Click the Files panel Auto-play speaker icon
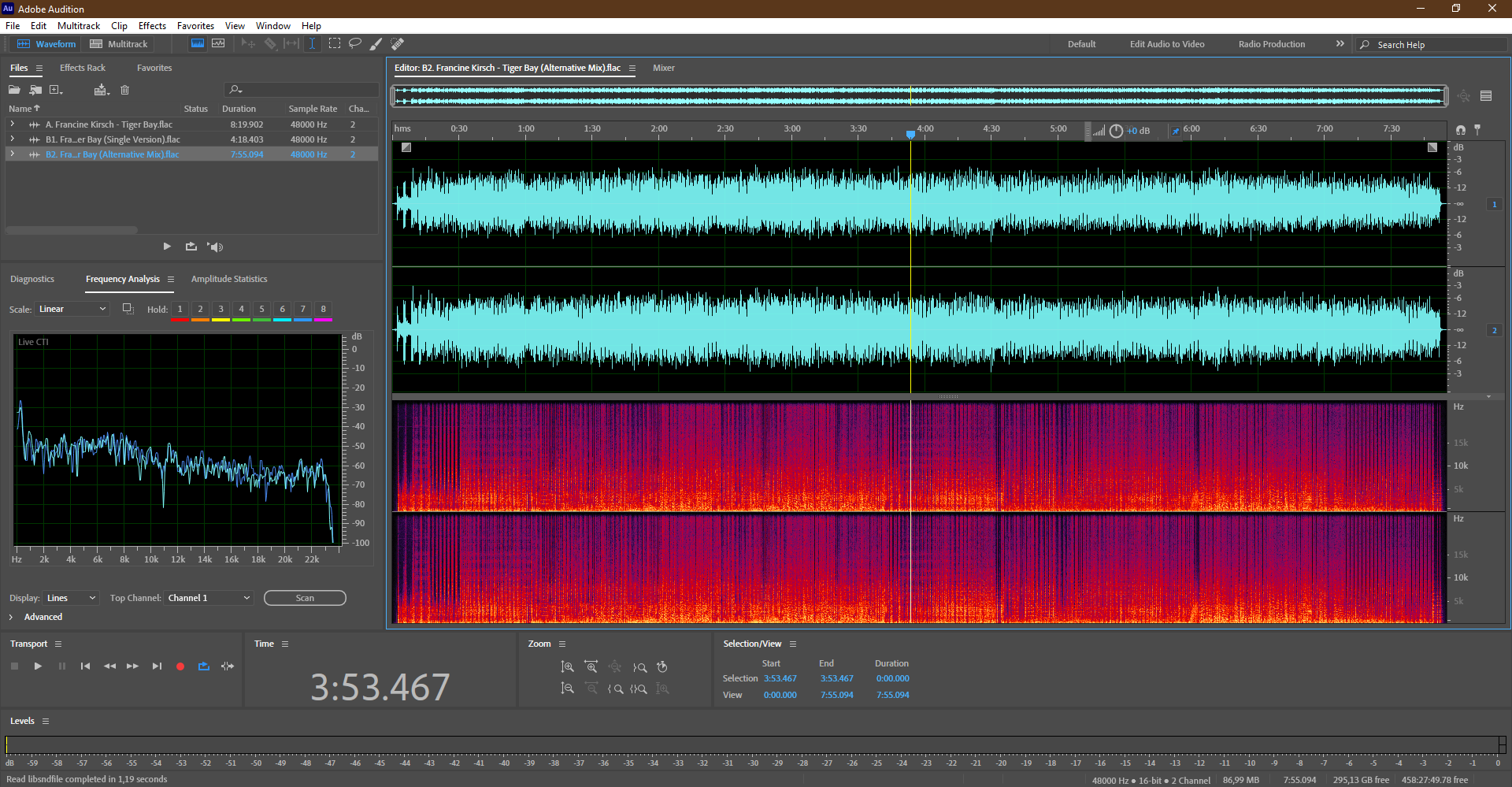 (x=215, y=247)
